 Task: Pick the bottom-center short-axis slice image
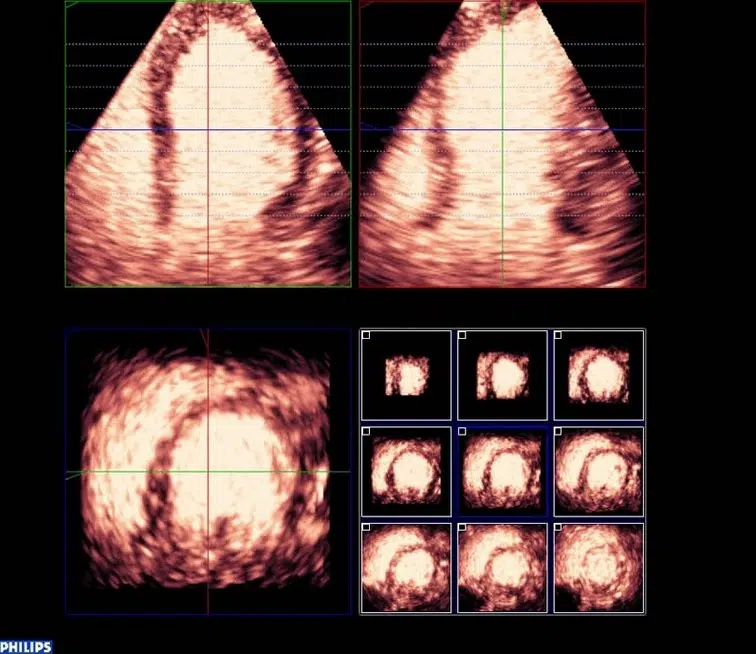502,568
